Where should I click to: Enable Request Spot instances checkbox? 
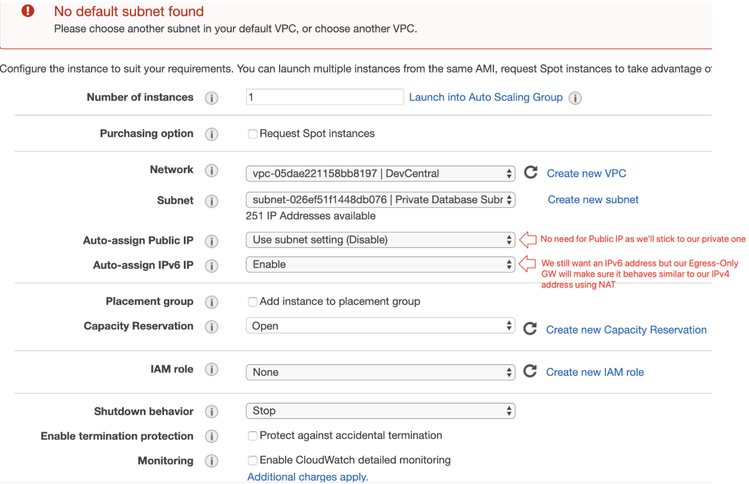[252, 134]
